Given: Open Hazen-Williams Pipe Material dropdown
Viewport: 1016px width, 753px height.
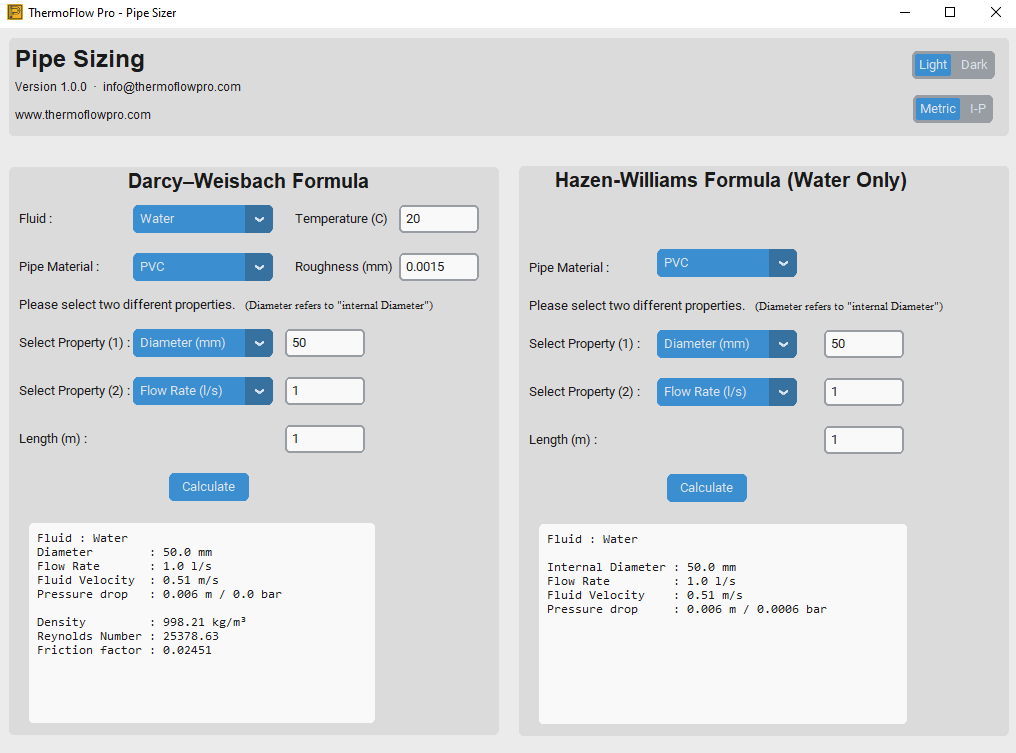Looking at the screenshot, I should pos(726,263).
